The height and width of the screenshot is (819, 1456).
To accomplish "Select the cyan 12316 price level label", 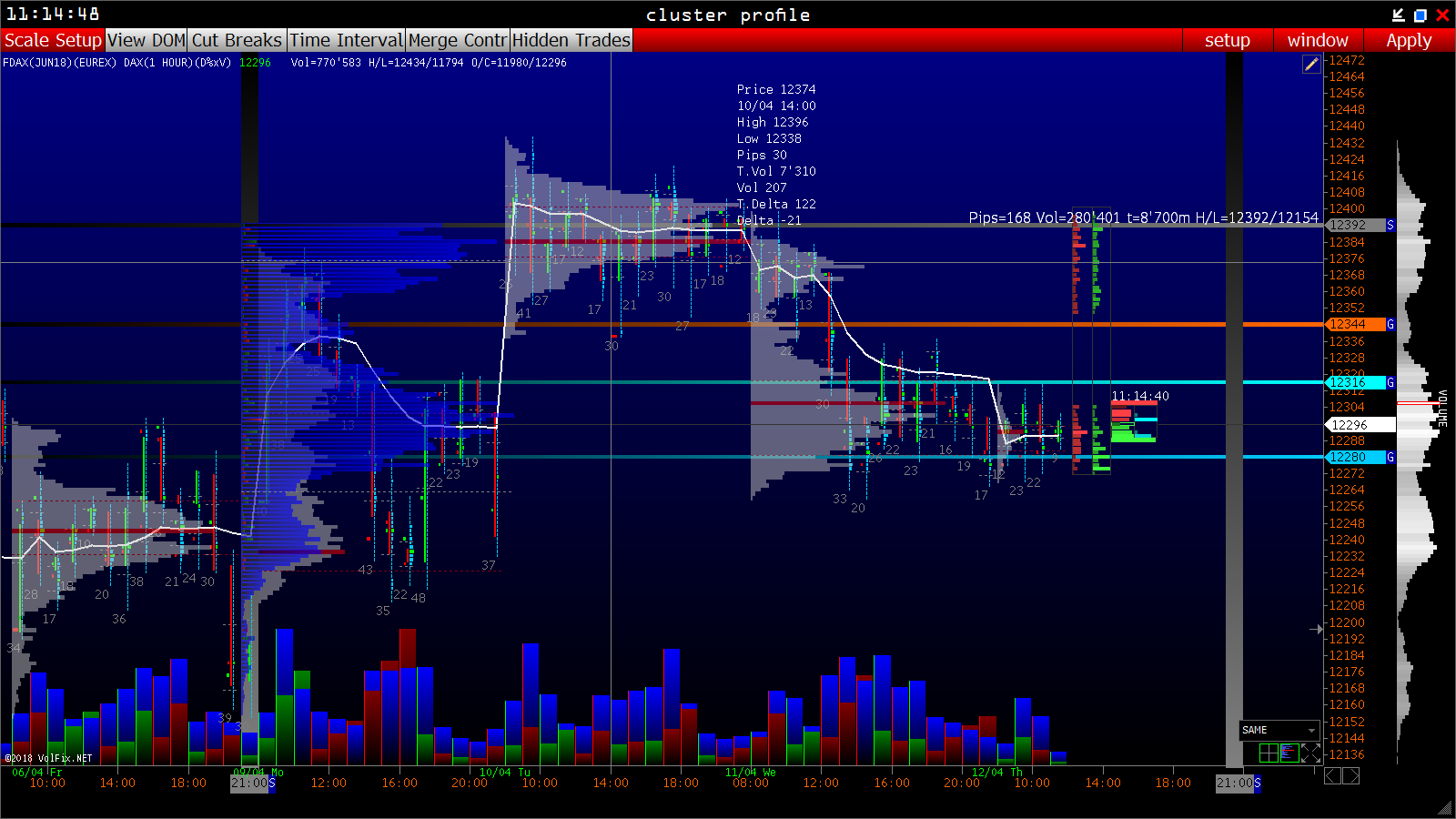I will [x=1355, y=382].
